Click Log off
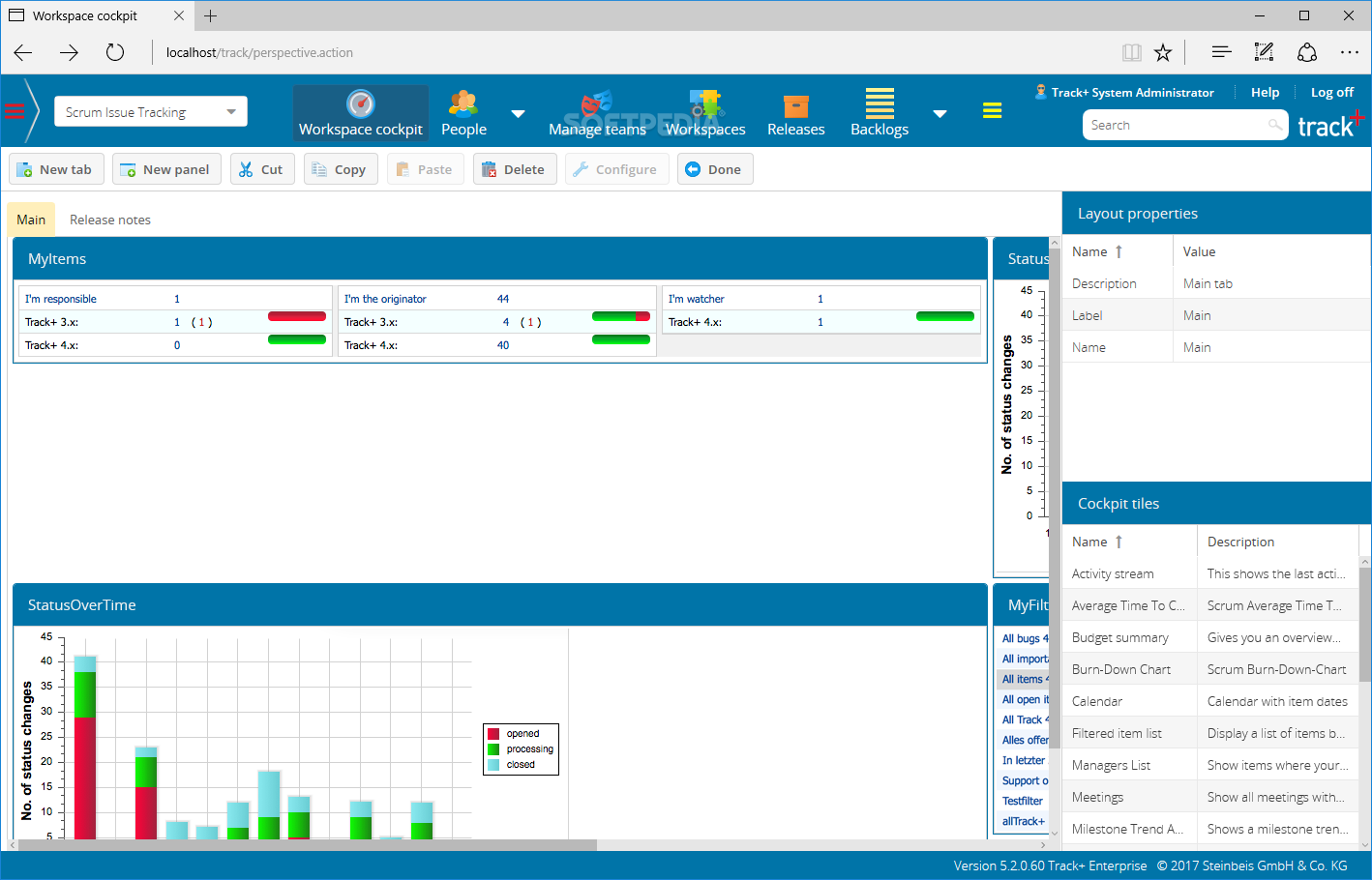Screen dimensions: 1372x880 [x=1331, y=92]
